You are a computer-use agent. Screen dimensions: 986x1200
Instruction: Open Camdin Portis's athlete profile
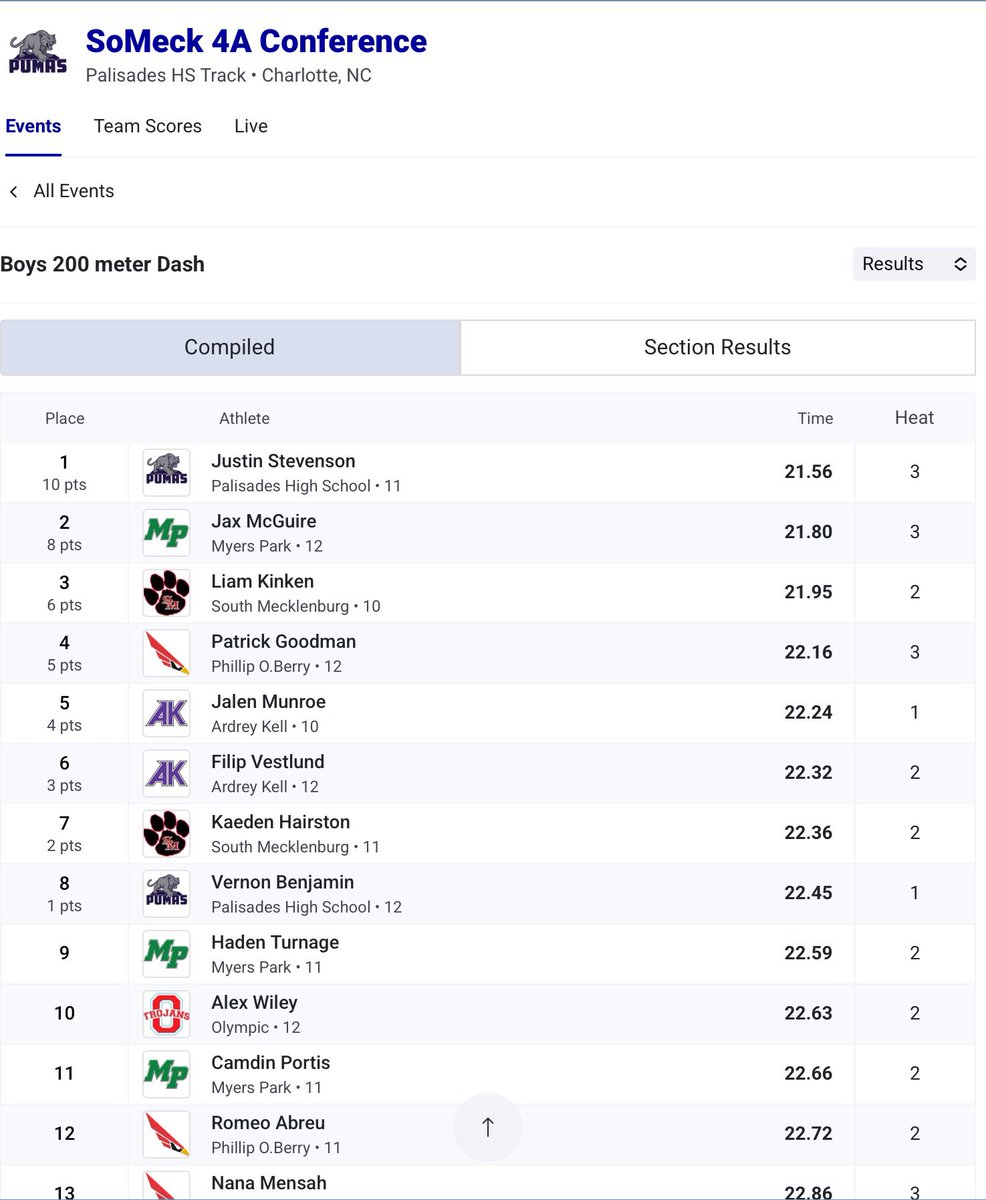[x=270, y=1062]
